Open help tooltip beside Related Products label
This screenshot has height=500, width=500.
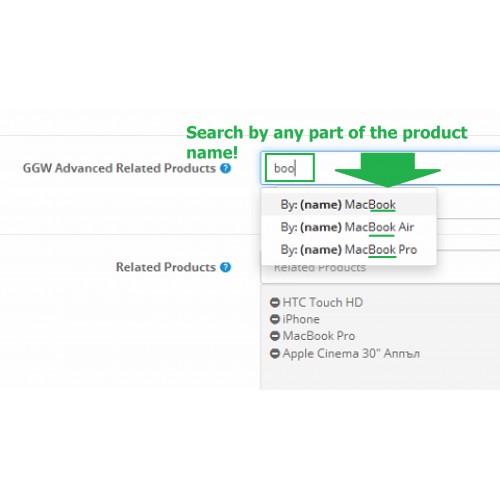[x=226, y=267]
